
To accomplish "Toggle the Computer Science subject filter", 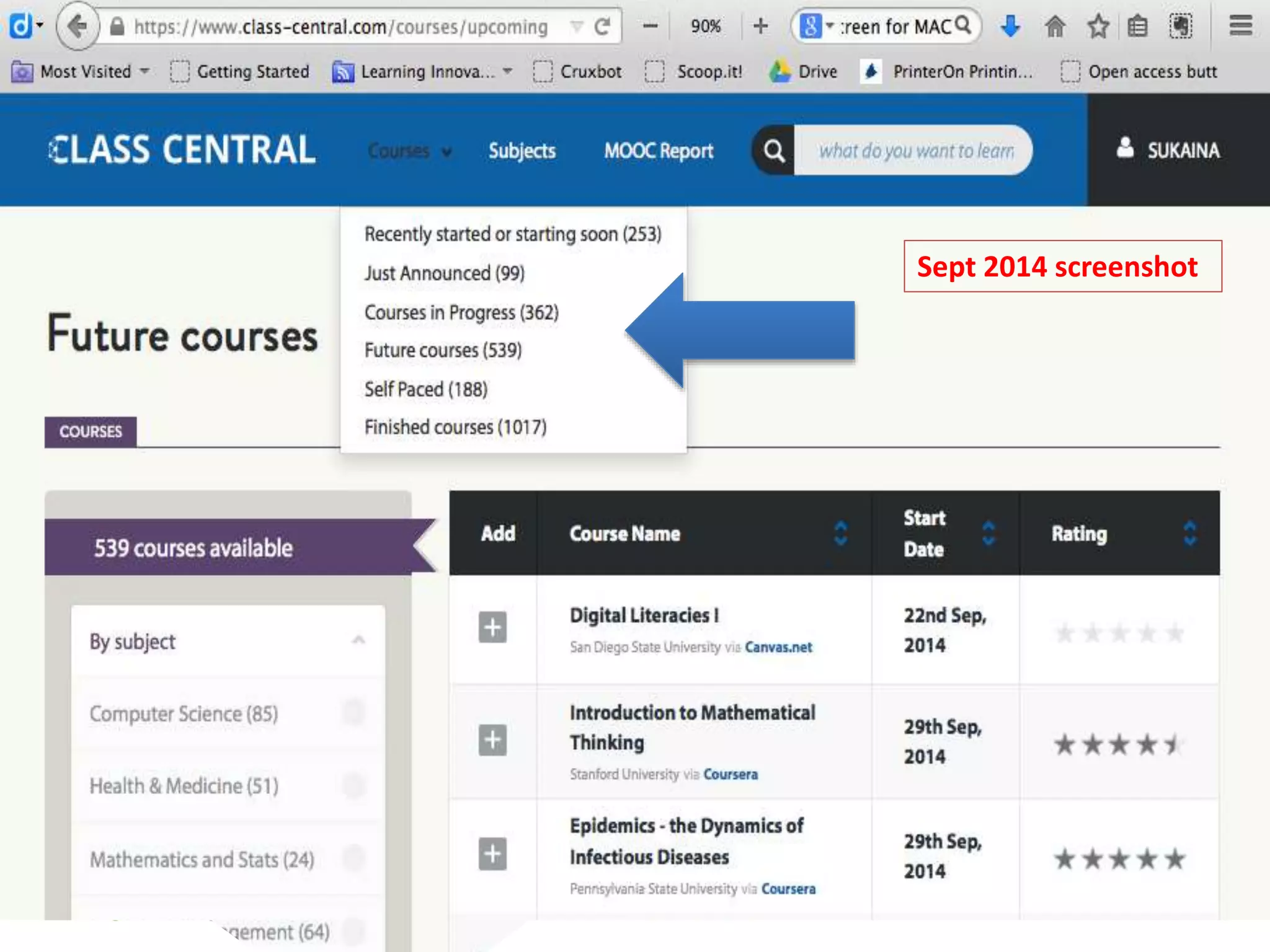I will click(x=354, y=713).
